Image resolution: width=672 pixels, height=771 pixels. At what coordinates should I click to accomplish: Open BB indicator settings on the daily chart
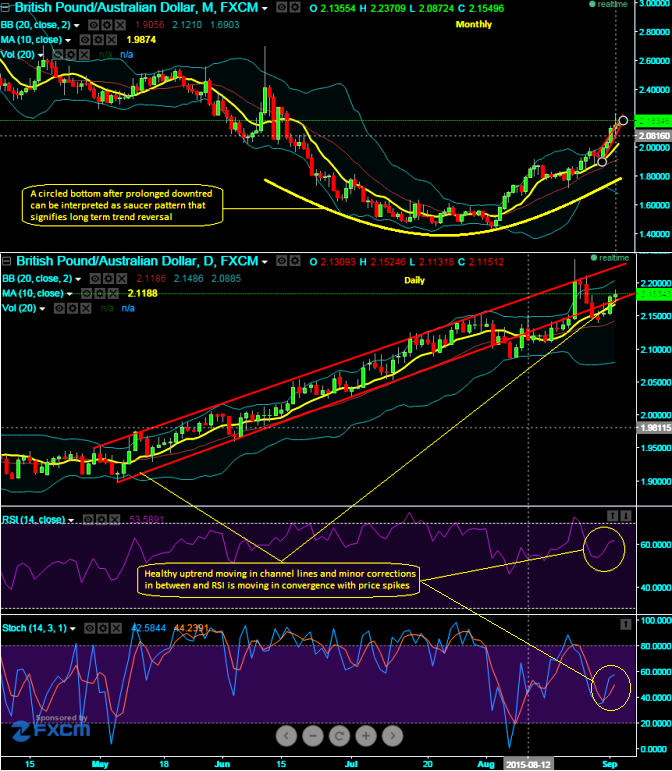pos(108,279)
